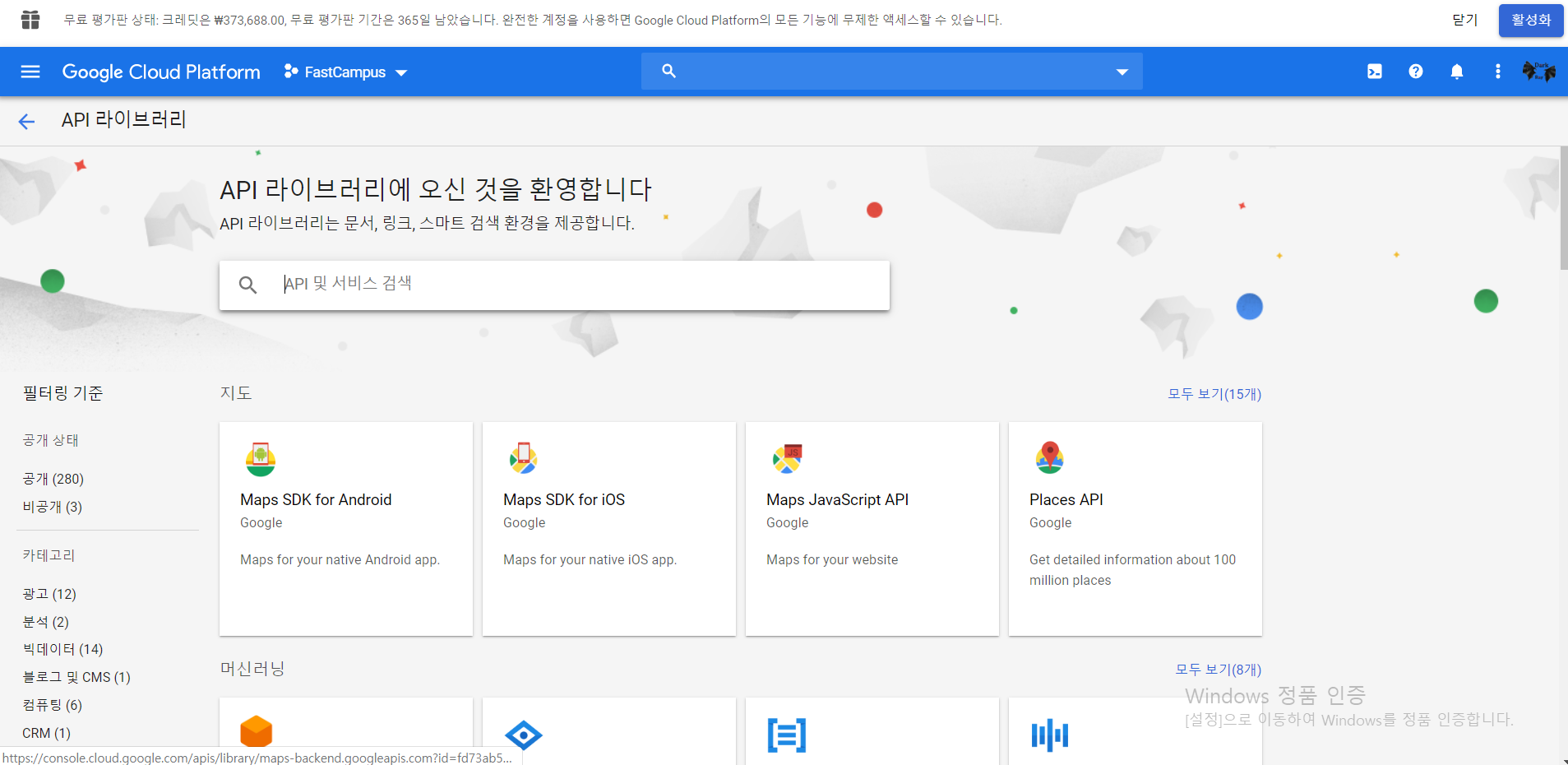Open the three-dot settings menu
Screen dimensions: 1568x765
pos(1497,72)
